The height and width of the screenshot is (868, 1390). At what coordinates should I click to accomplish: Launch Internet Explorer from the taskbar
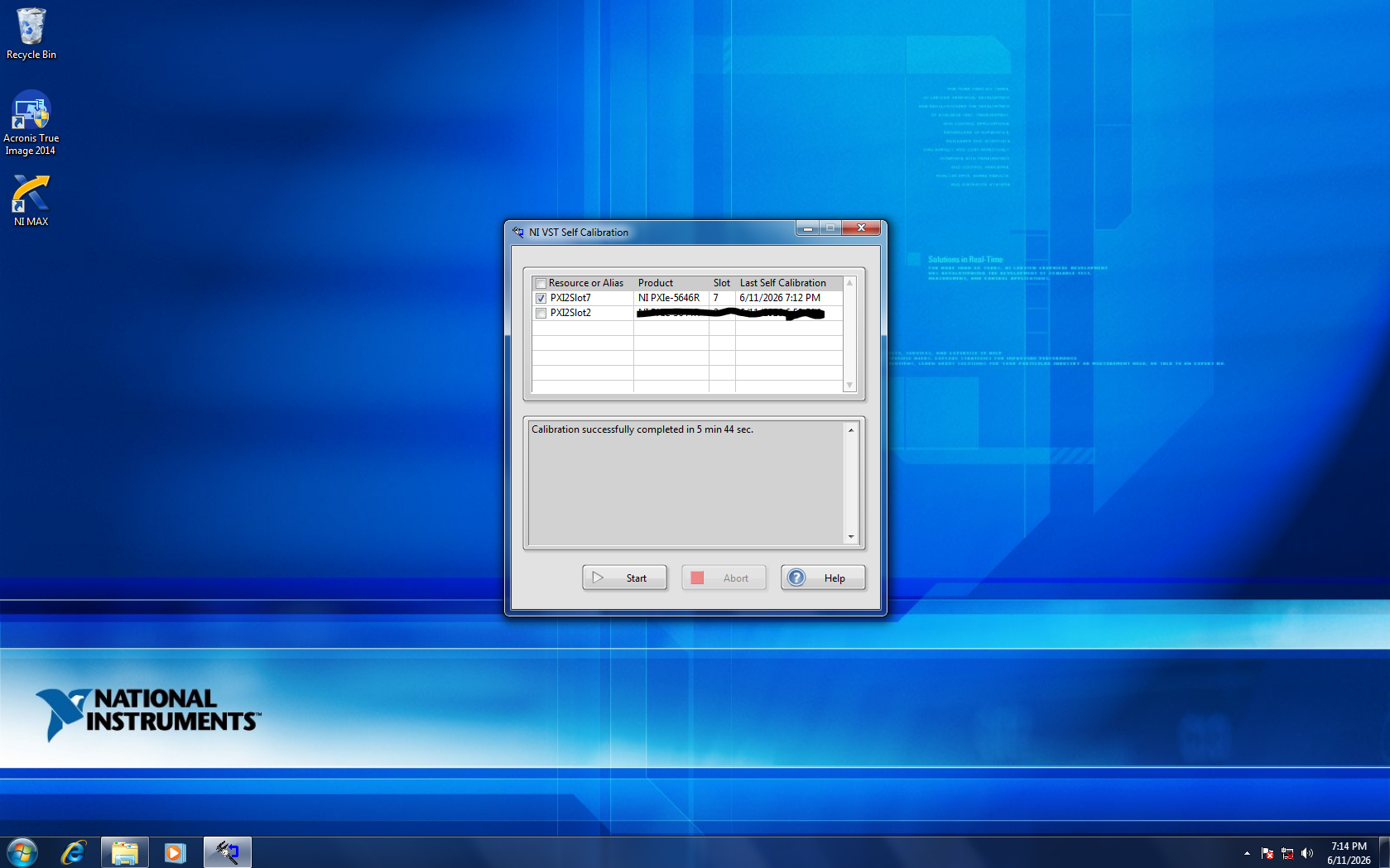[74, 852]
